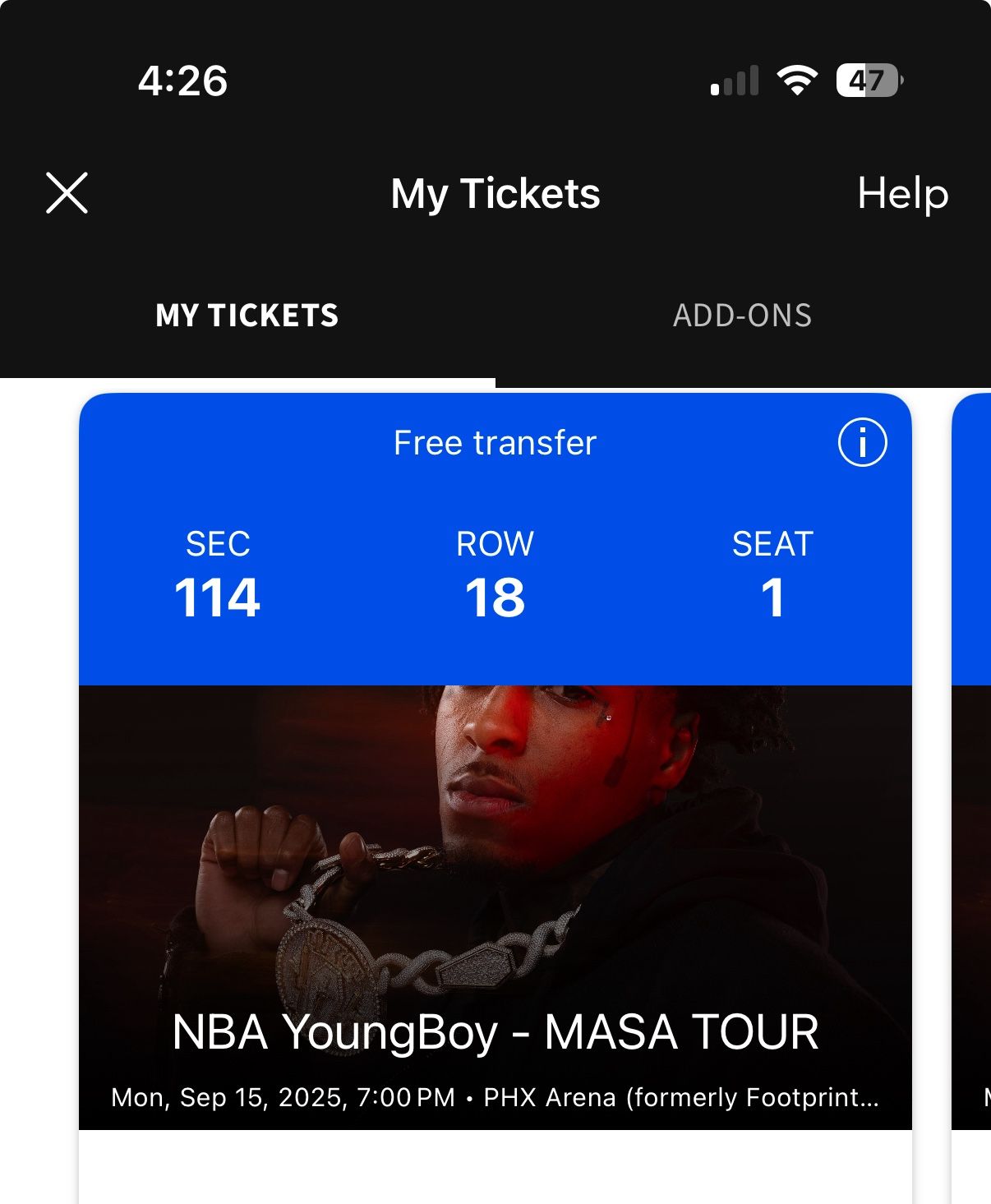991x1204 pixels.
Task: Tap the ticket info circle icon
Action: point(862,442)
